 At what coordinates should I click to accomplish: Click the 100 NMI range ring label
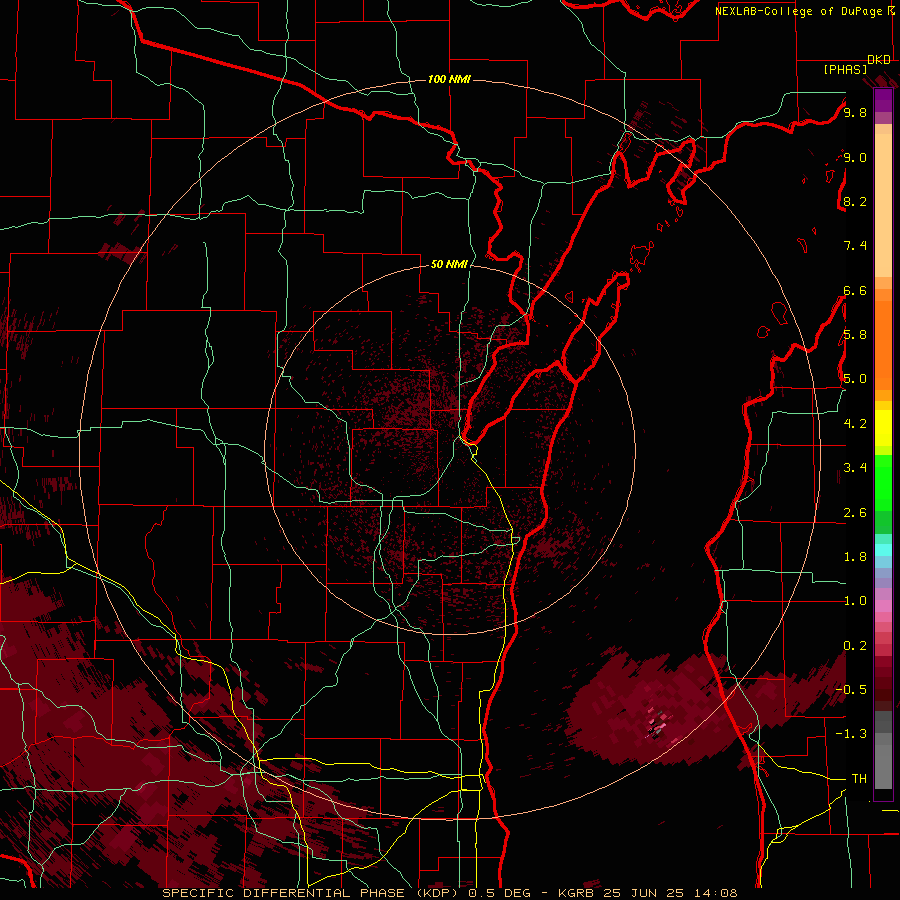pos(449,79)
